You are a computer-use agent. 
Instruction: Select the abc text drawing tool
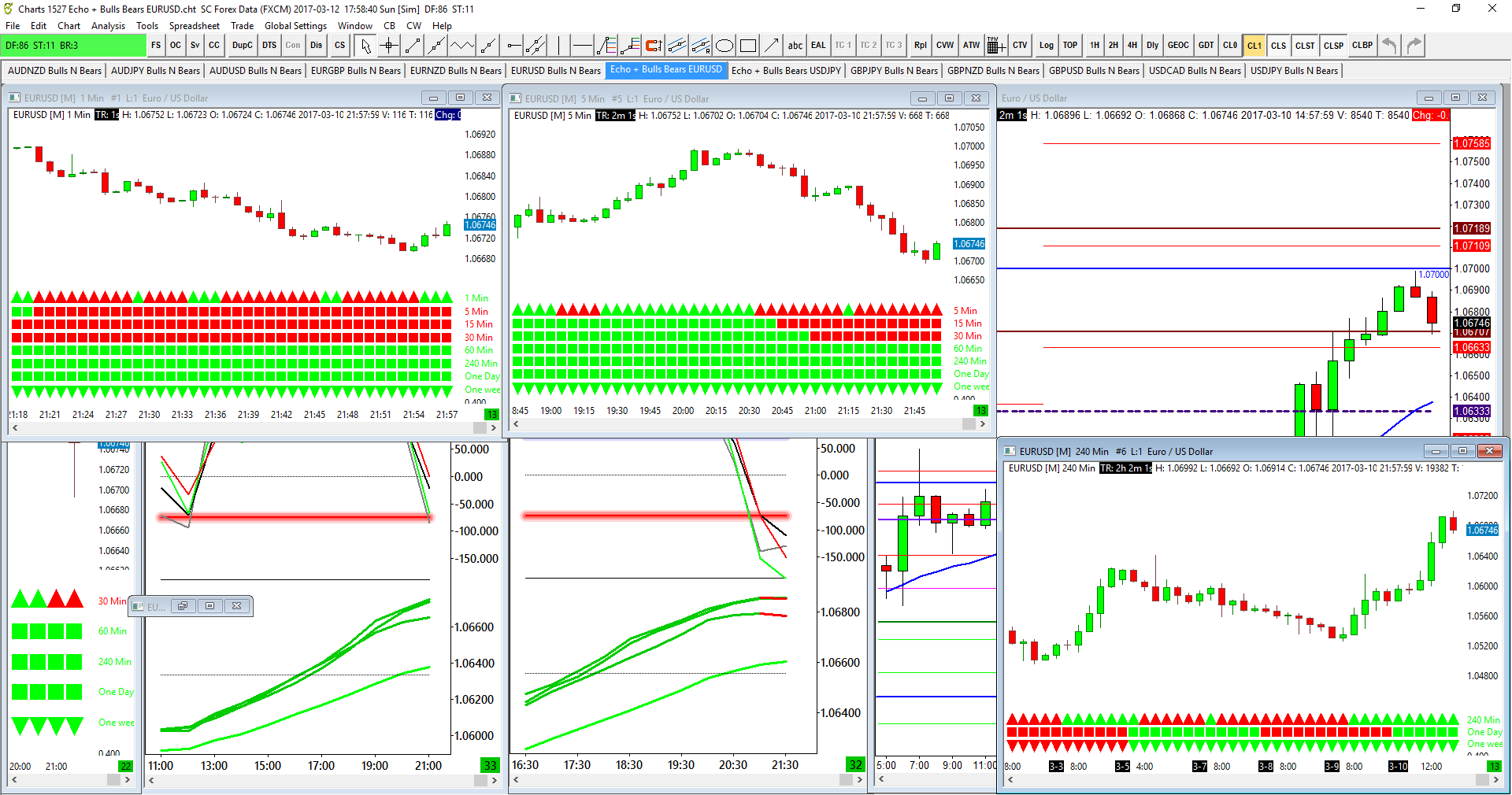click(795, 46)
